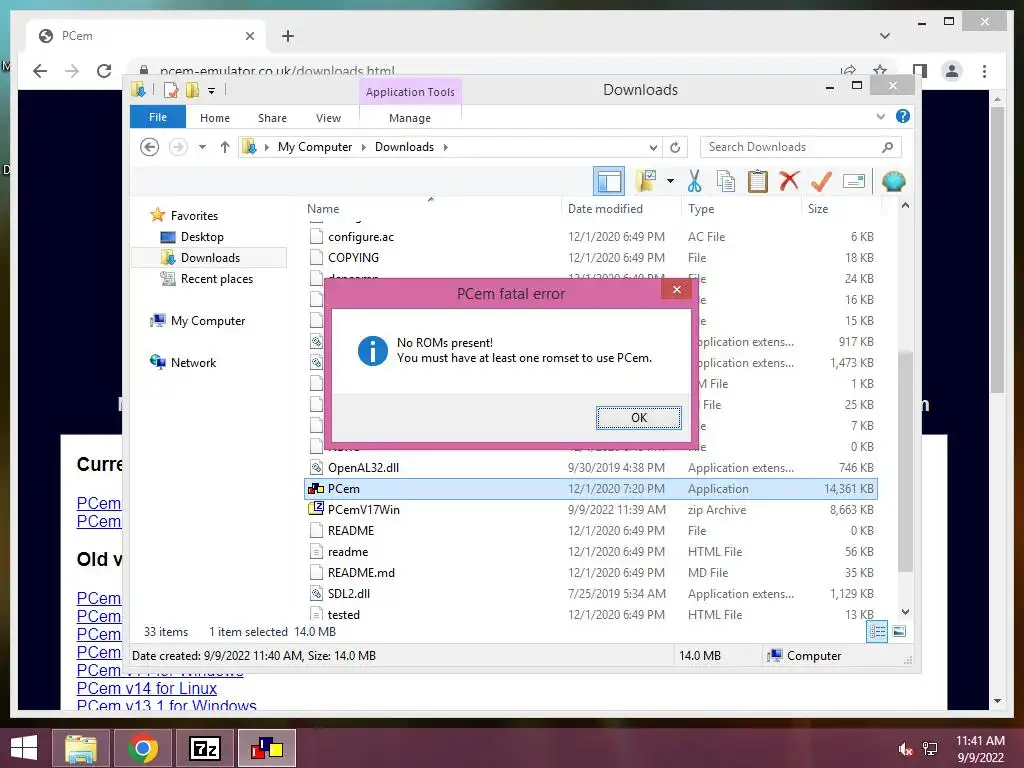
Task: Select the README.md file
Action: [x=590, y=573]
